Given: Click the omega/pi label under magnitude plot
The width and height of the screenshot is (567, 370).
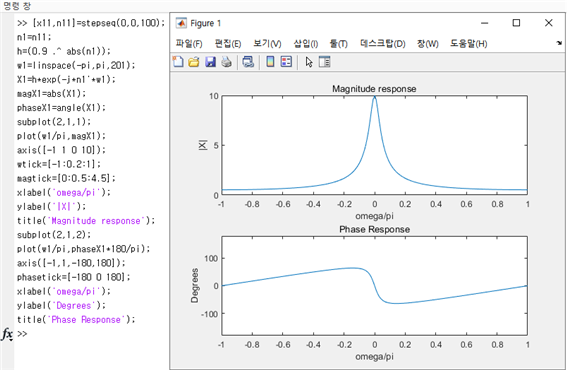Looking at the screenshot, I should pyautogui.click(x=374, y=216).
